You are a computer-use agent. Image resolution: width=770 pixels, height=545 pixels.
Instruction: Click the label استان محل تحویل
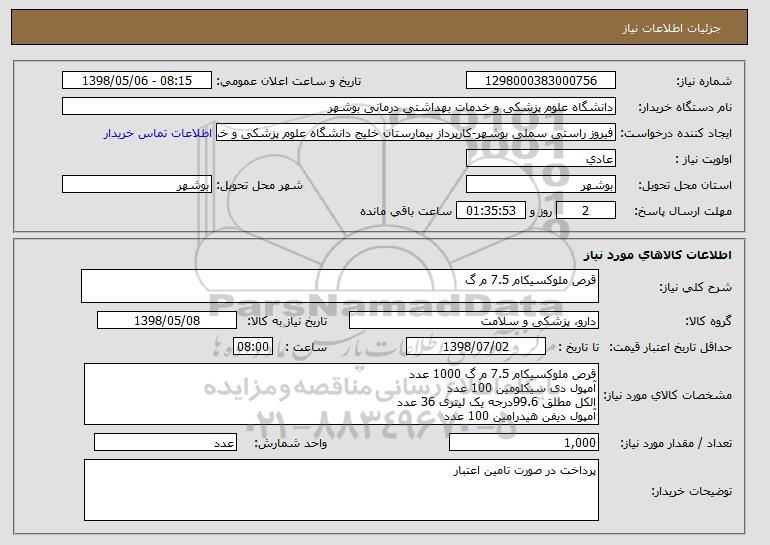click(x=685, y=186)
